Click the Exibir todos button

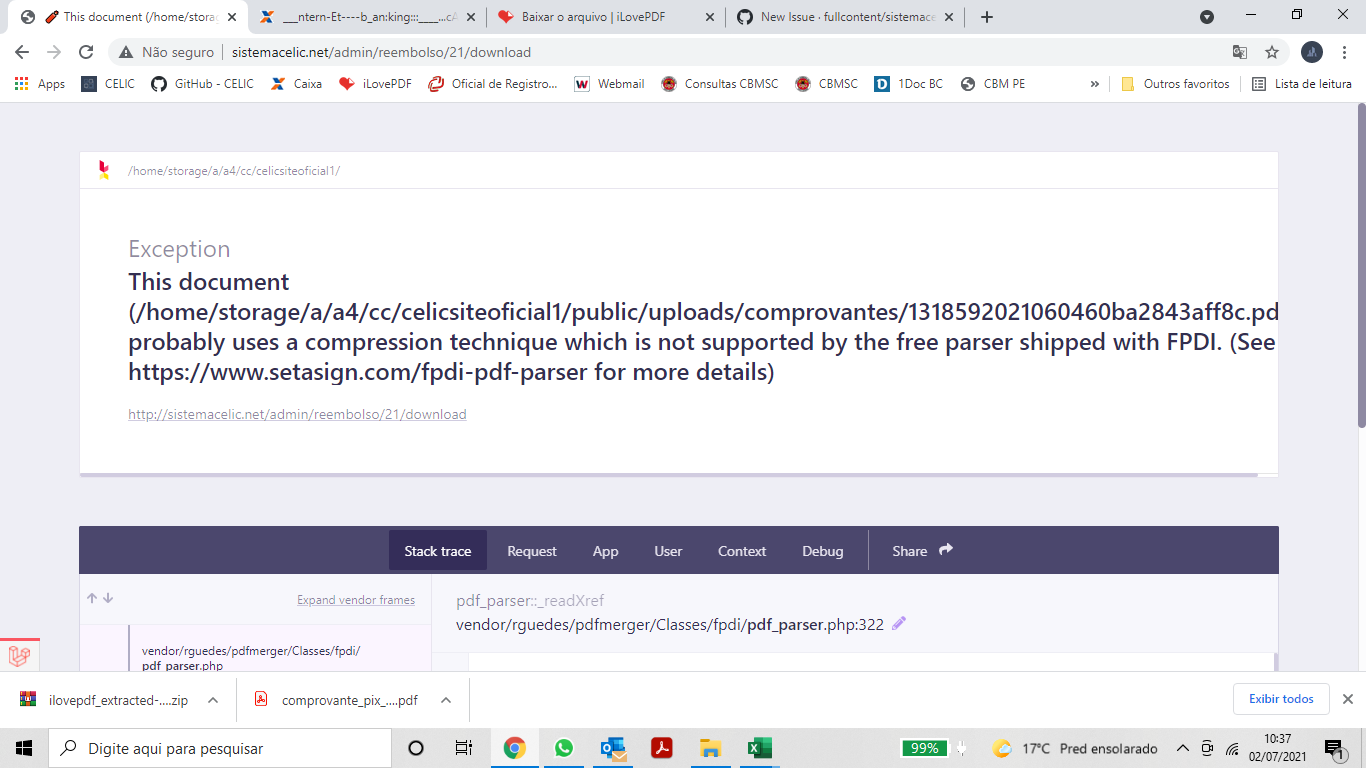(x=1281, y=699)
